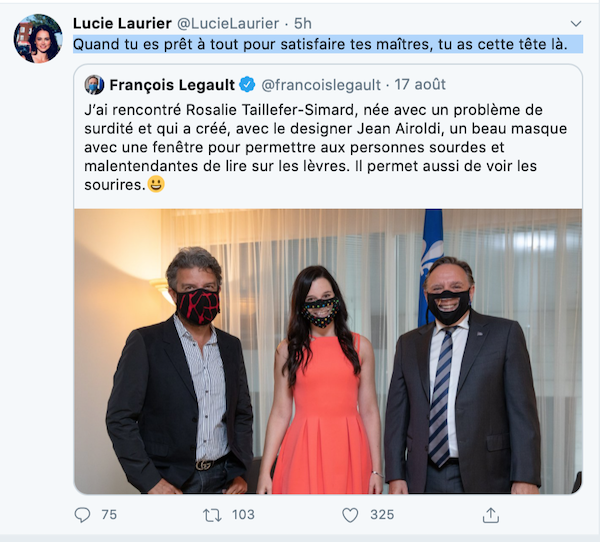Expand the tweet options chevron
The height and width of the screenshot is (542, 600).
tap(576, 24)
